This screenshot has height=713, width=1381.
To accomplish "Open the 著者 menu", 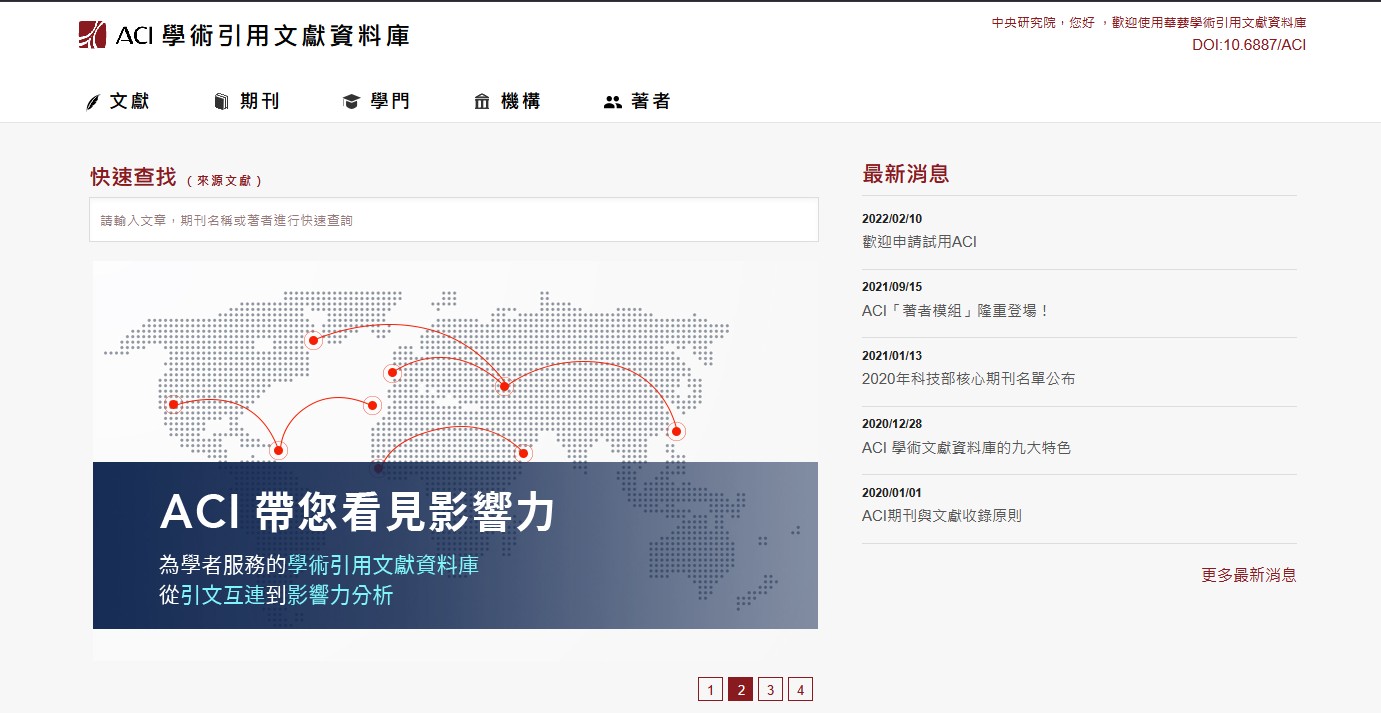I will [651, 101].
